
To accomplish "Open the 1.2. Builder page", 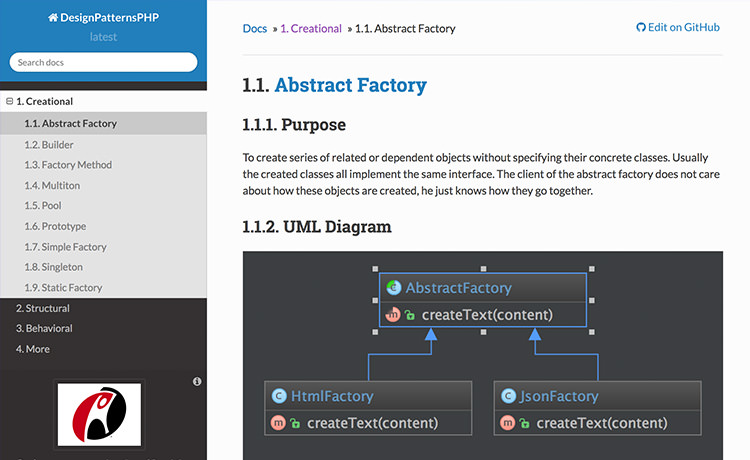I will coord(49,144).
